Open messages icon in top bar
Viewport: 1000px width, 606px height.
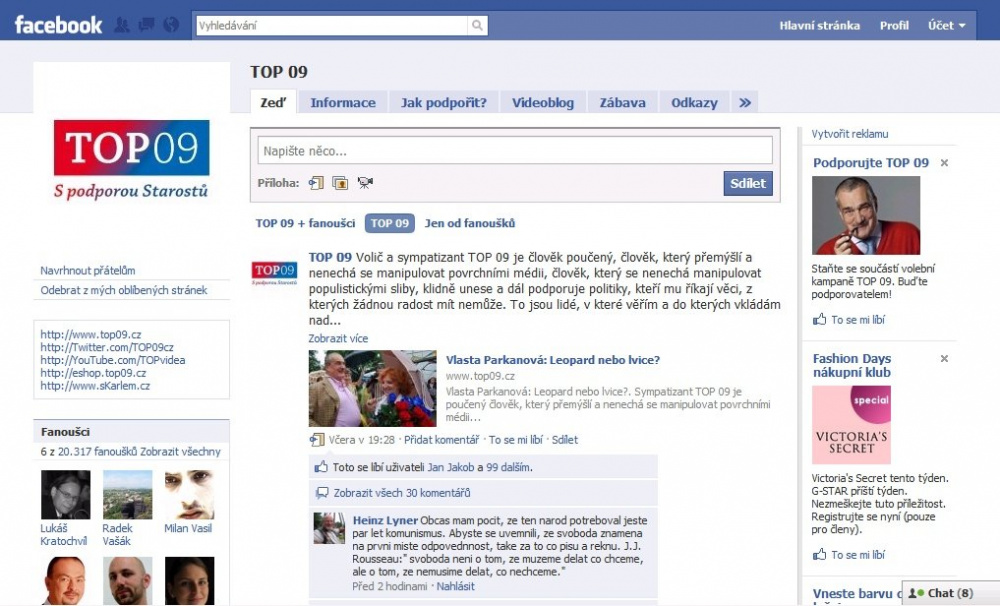[146, 25]
